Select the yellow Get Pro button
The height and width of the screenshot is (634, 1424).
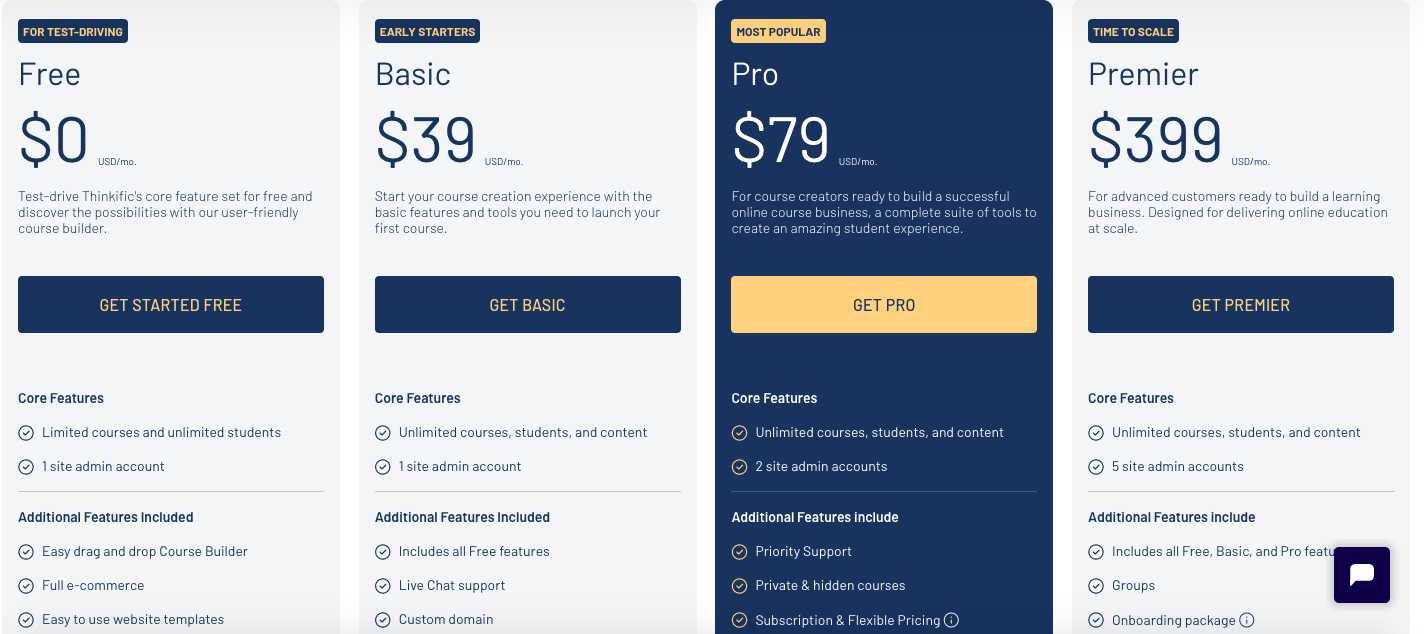pos(884,305)
